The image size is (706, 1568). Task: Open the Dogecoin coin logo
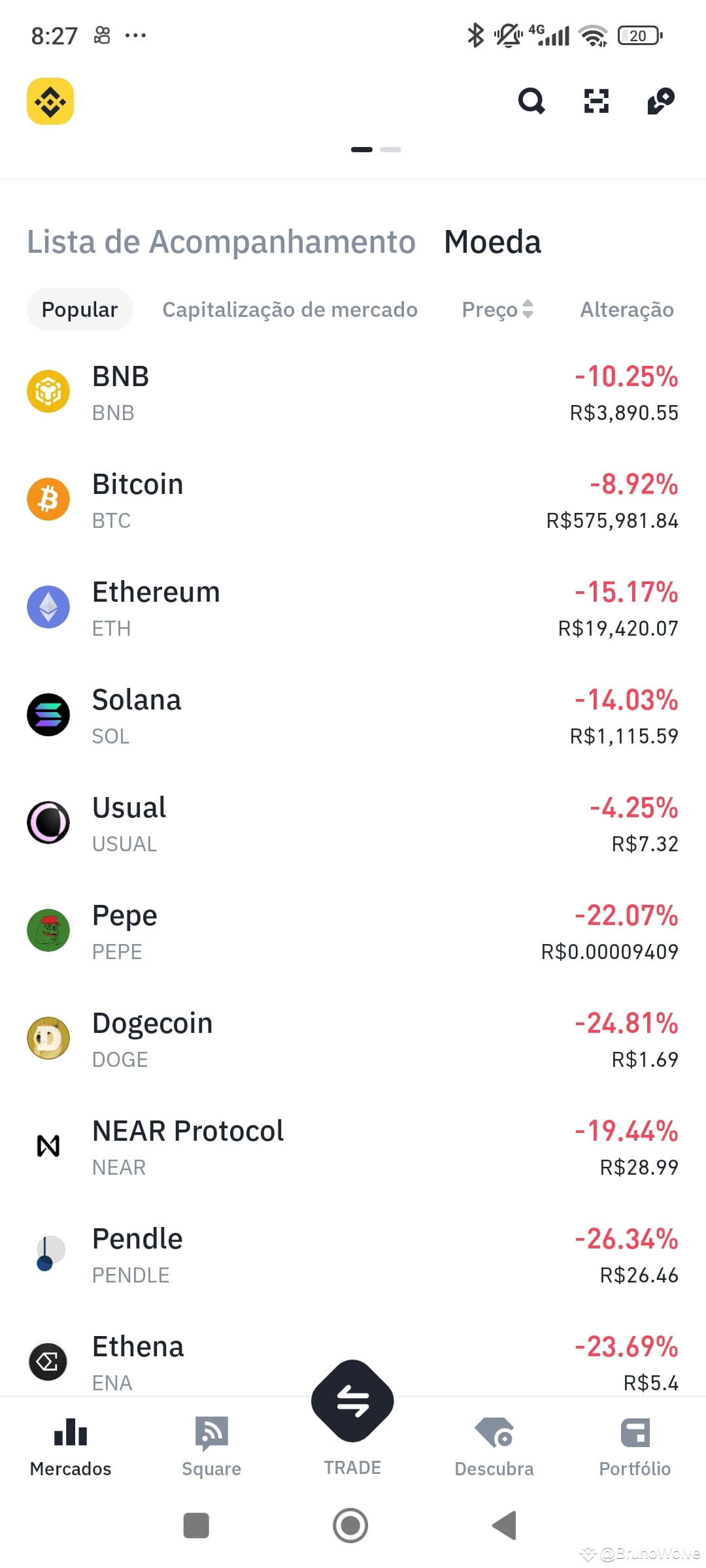[48, 1038]
